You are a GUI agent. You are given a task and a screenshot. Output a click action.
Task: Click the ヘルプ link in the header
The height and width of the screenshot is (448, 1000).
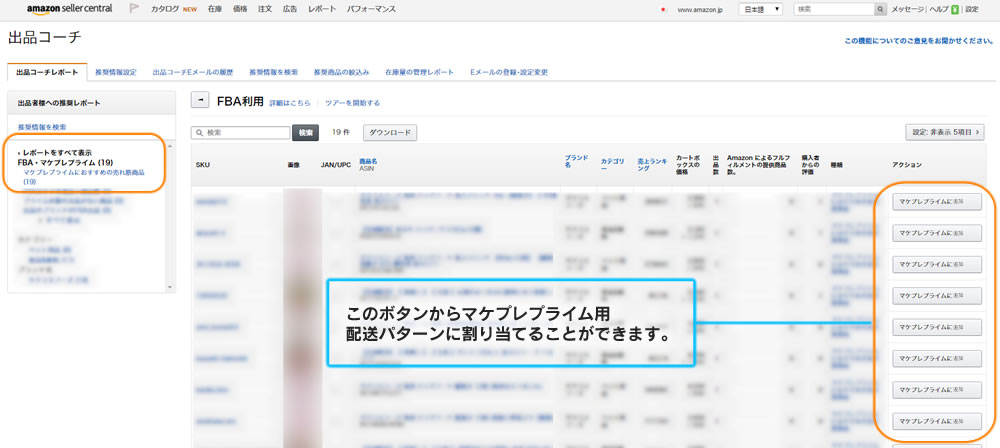pyautogui.click(x=939, y=10)
